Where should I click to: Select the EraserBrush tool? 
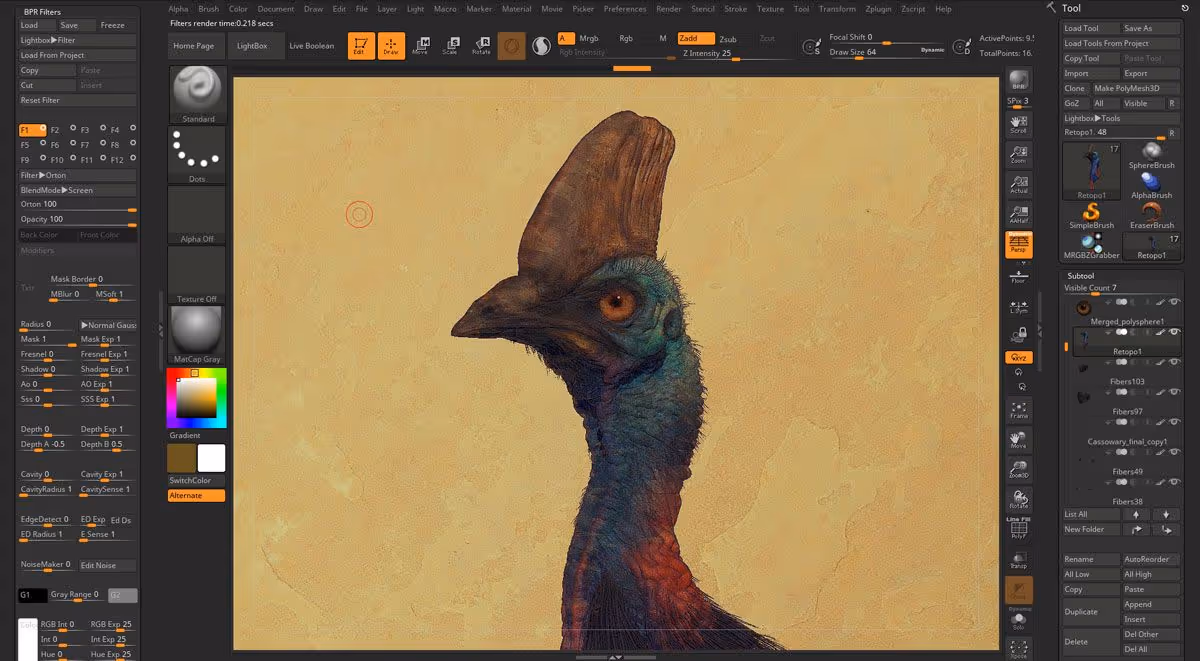pos(1151,216)
